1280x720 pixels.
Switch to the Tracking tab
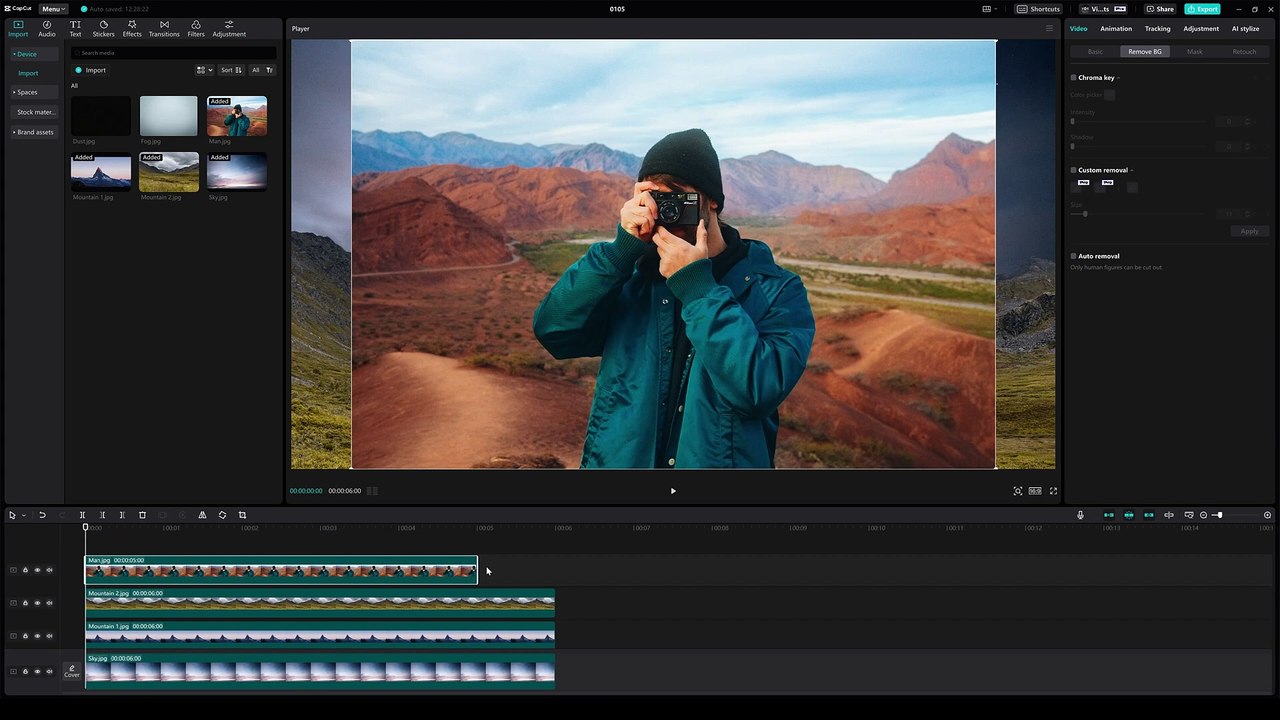click(x=1157, y=28)
